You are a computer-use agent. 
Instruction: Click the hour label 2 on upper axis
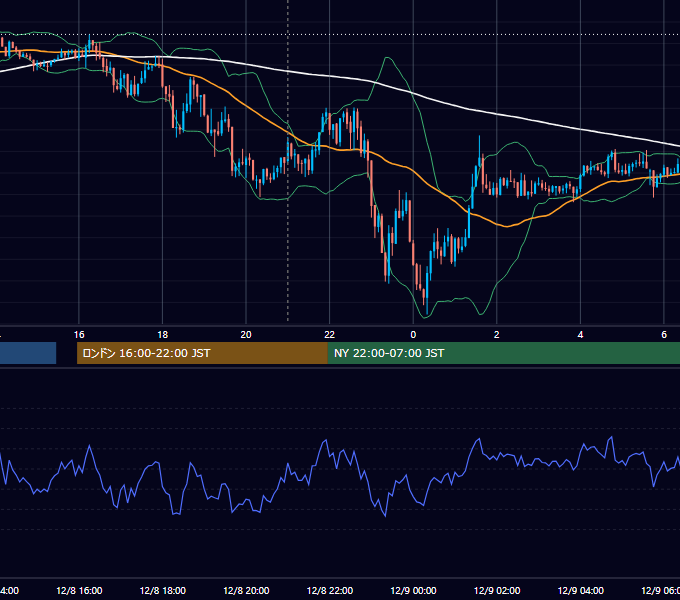497,335
